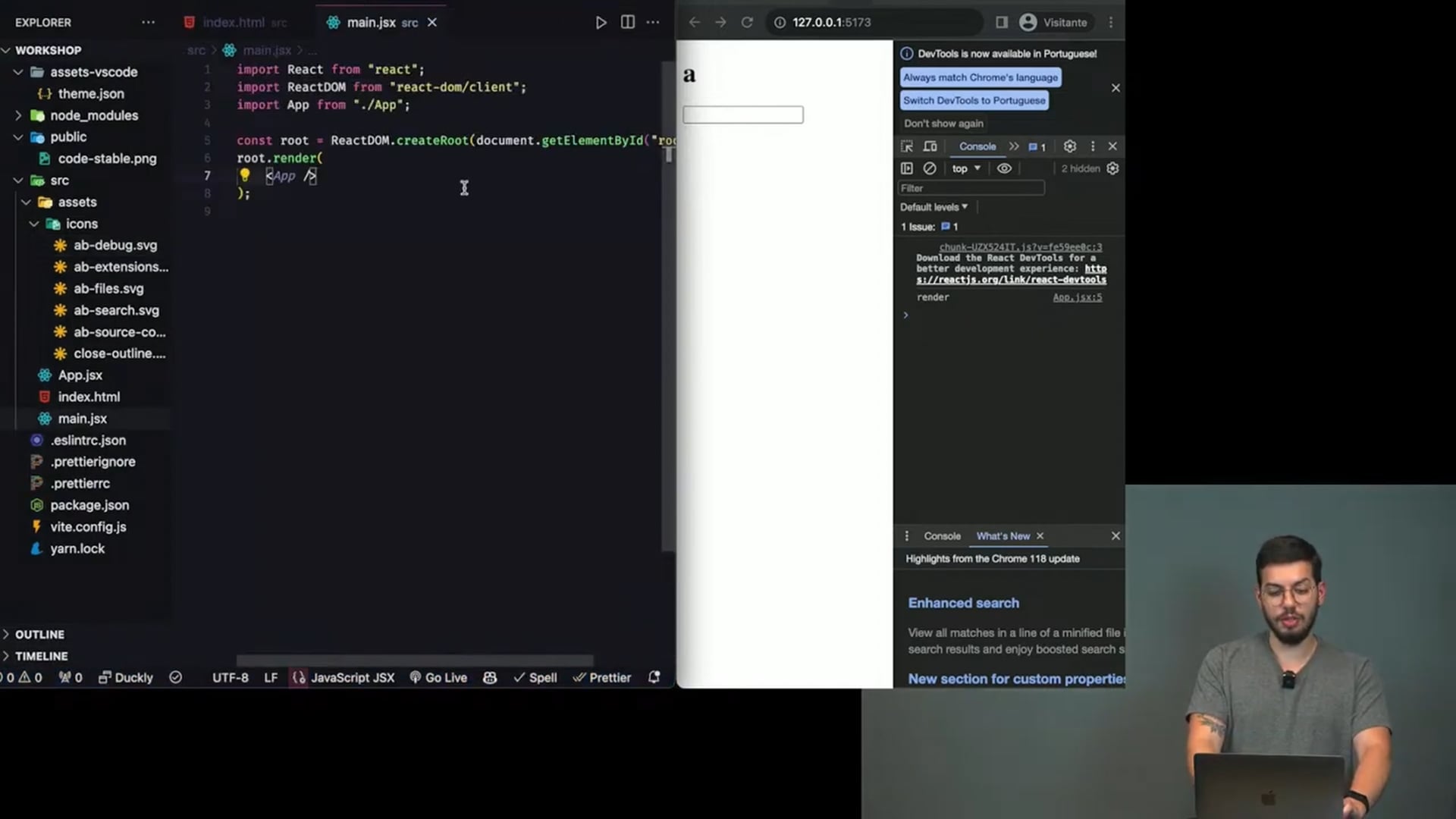Toggle the console sidebar panel icon
Viewport: 1456px width, 819px height.
pyautogui.click(x=907, y=168)
